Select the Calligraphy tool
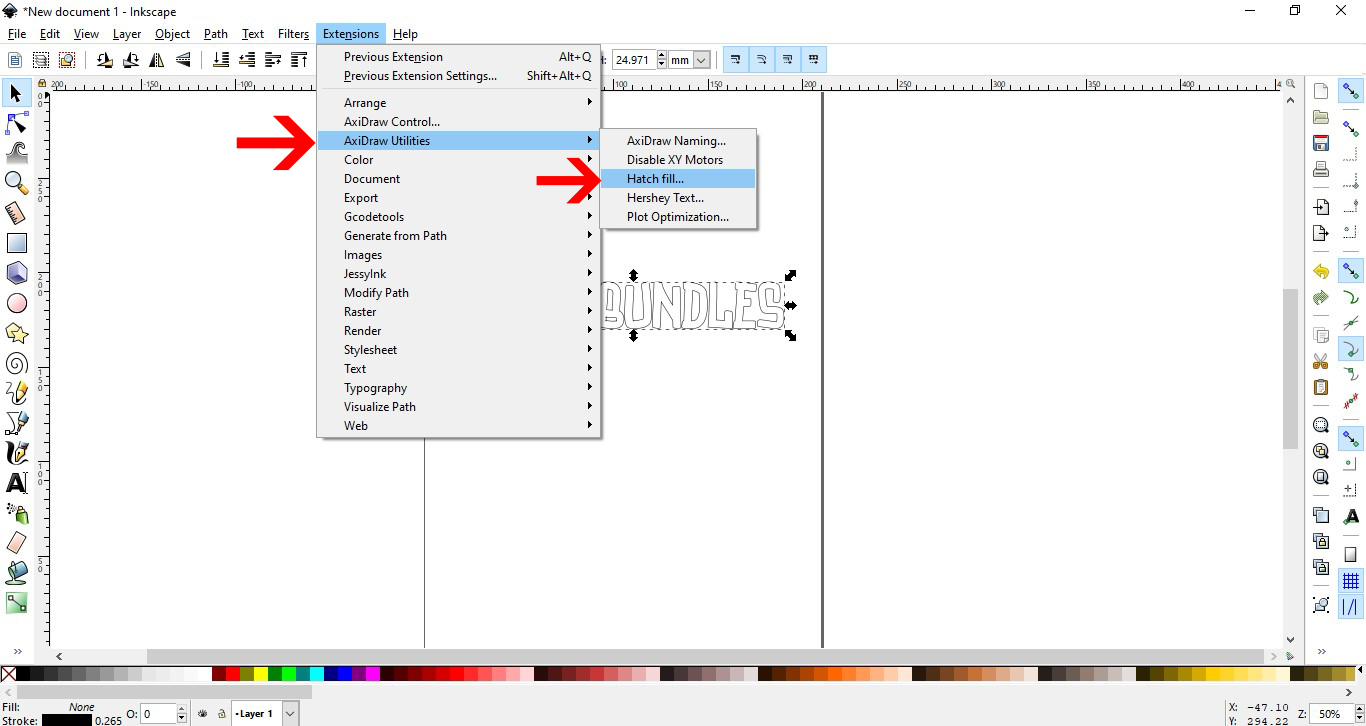The height and width of the screenshot is (726, 1366). (16, 453)
